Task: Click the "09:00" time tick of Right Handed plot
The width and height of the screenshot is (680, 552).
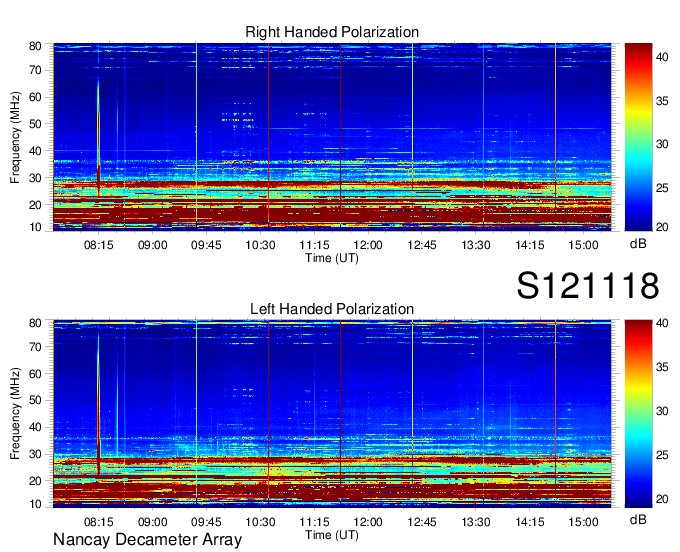Action: [x=153, y=245]
